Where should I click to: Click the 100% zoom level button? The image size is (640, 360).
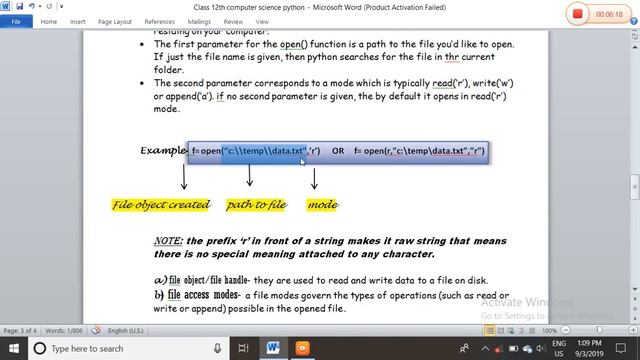click(549, 331)
